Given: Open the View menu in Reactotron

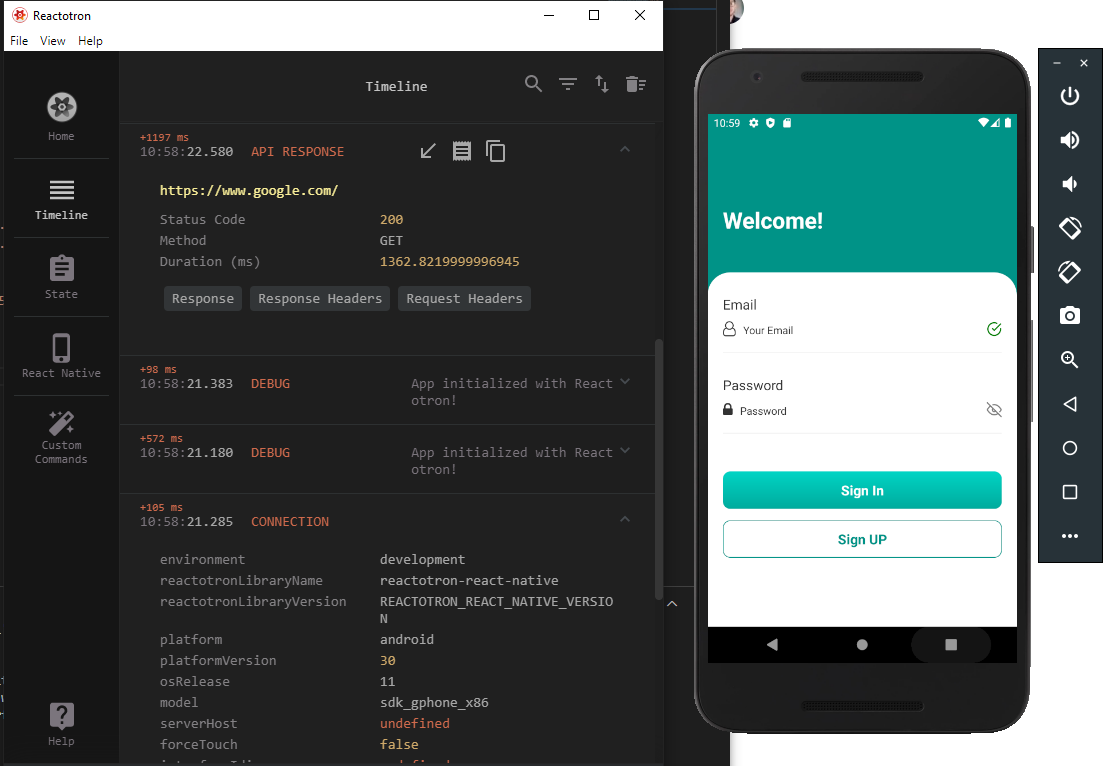Looking at the screenshot, I should [x=52, y=41].
